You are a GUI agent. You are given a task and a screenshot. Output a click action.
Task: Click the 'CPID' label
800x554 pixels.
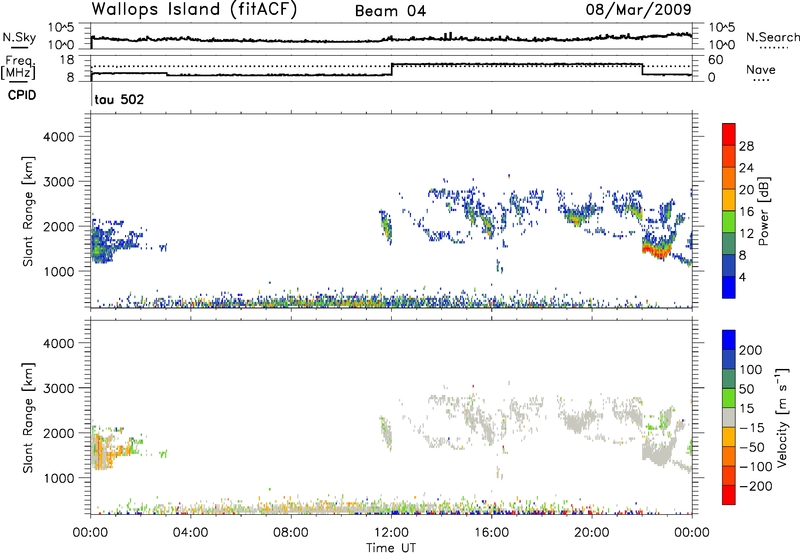pos(22,95)
